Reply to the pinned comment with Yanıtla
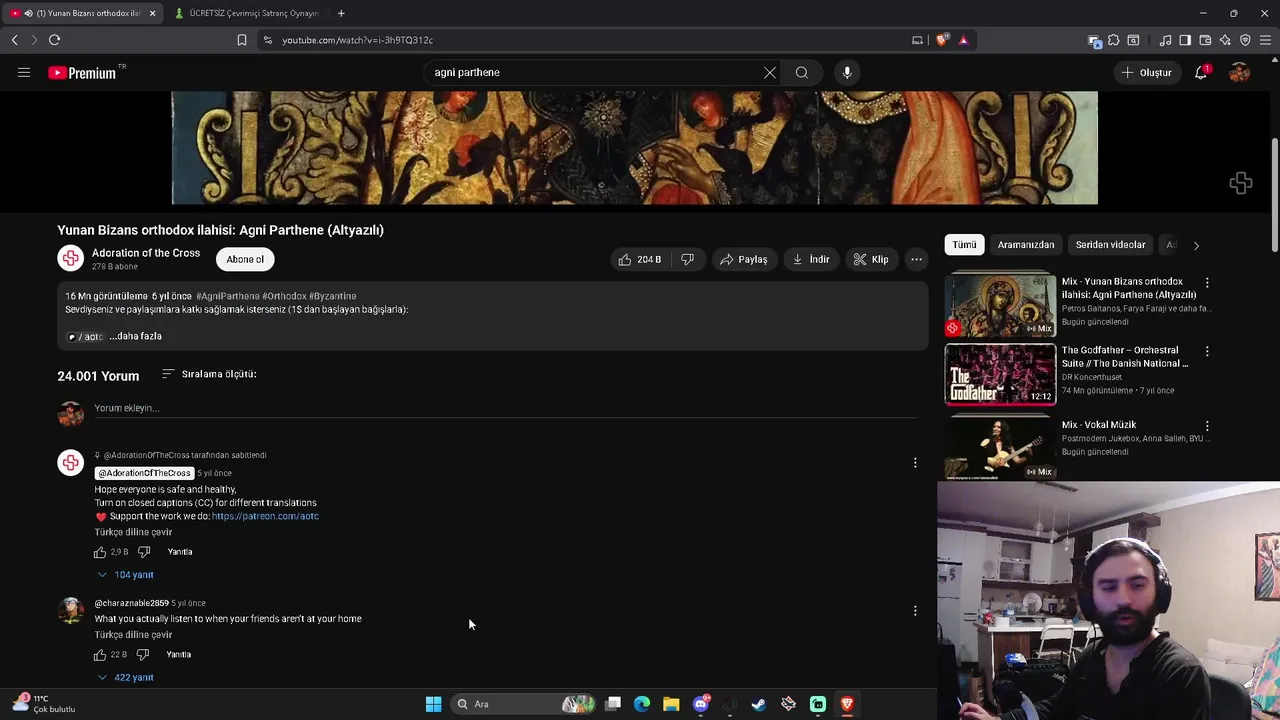This screenshot has height=720, width=1280. tap(180, 552)
